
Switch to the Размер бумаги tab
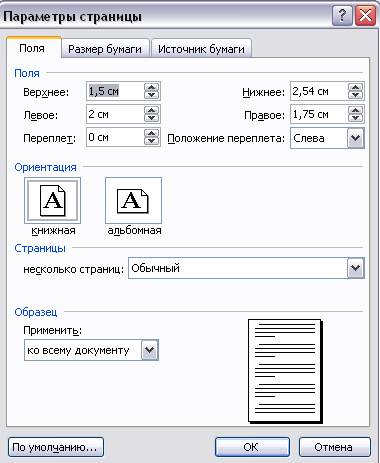(x=105, y=49)
